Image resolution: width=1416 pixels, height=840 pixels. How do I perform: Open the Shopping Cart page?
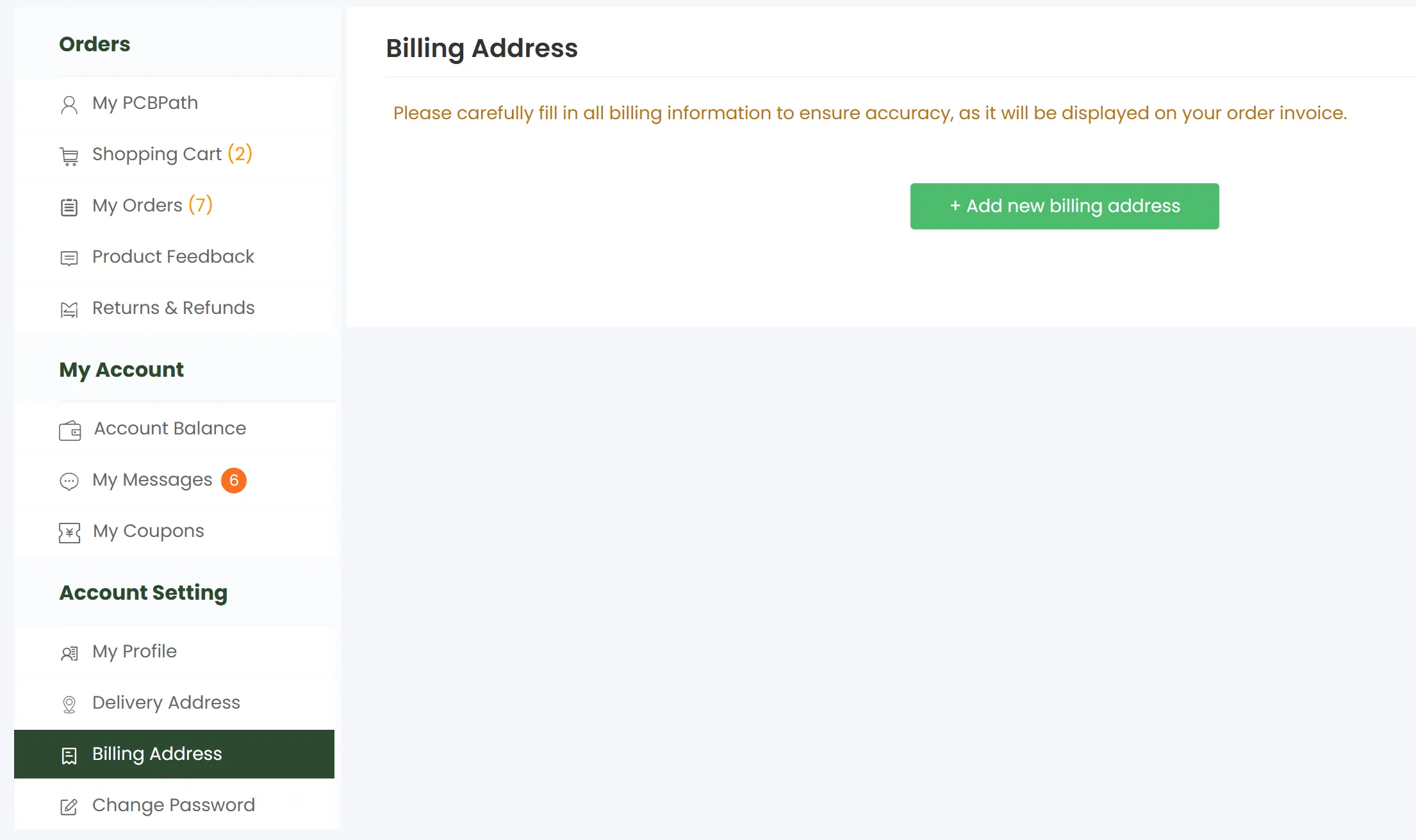(157, 154)
